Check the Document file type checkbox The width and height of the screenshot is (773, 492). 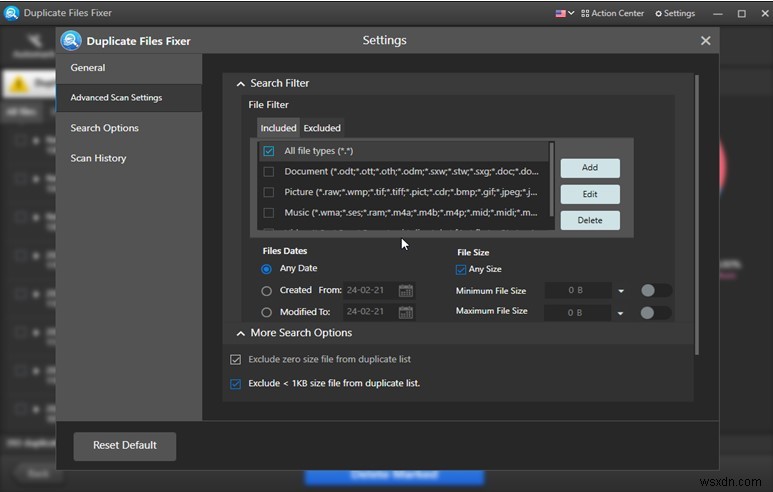268,172
